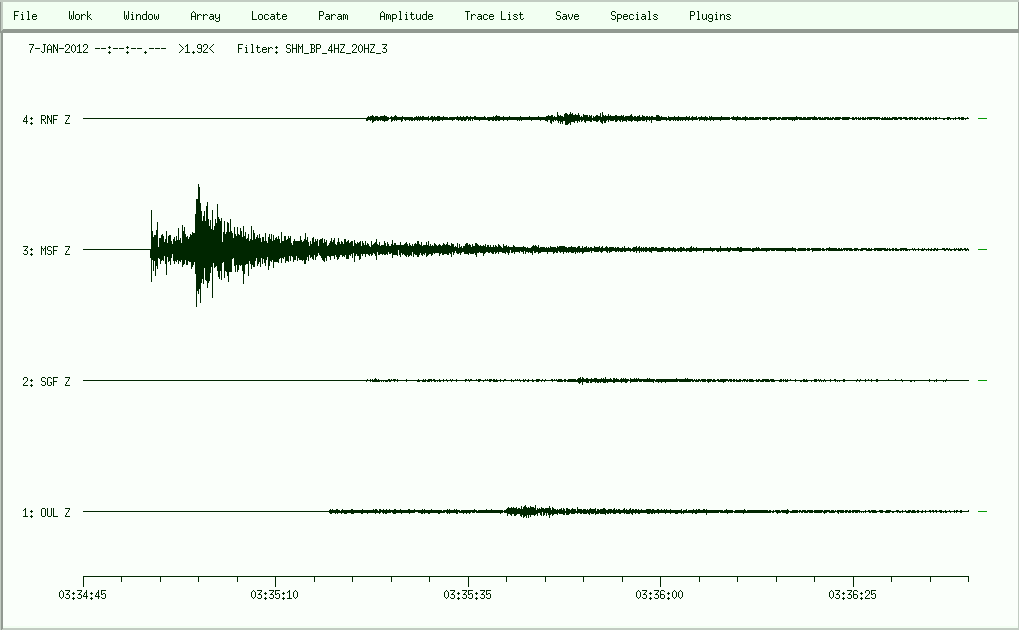
Task: Open the Save menu
Action: pos(567,16)
